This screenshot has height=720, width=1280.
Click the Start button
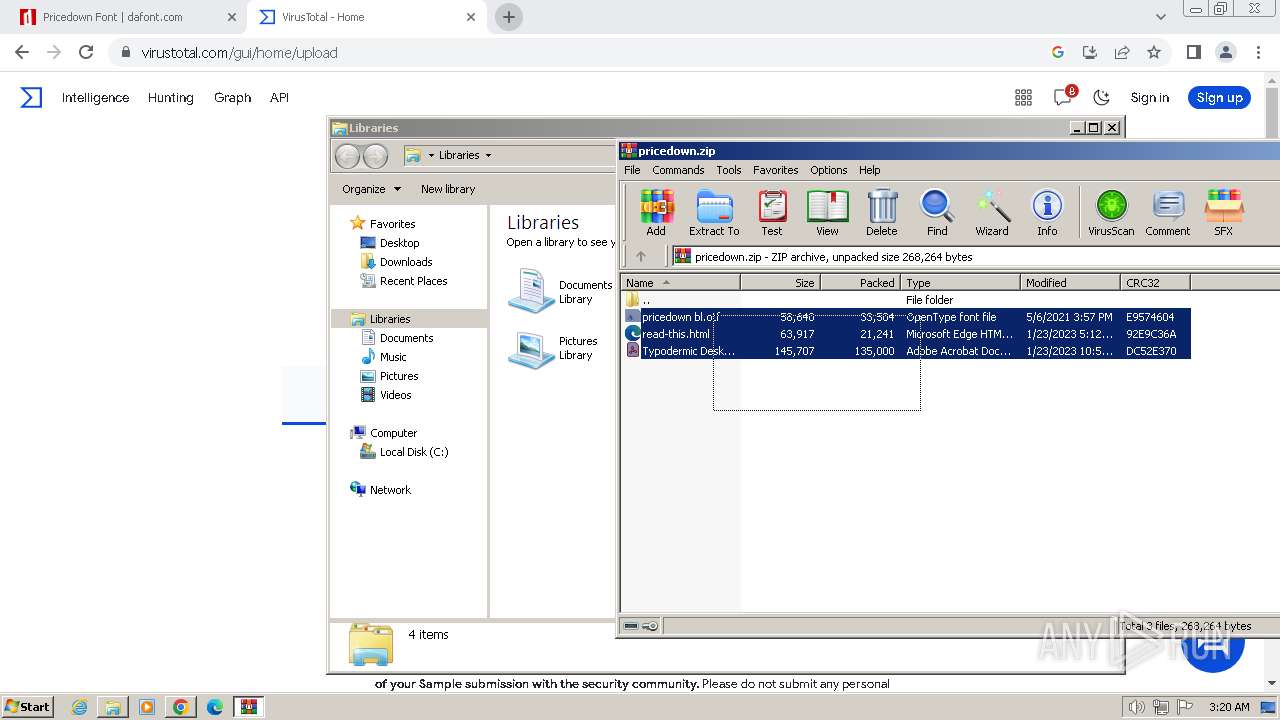27,706
